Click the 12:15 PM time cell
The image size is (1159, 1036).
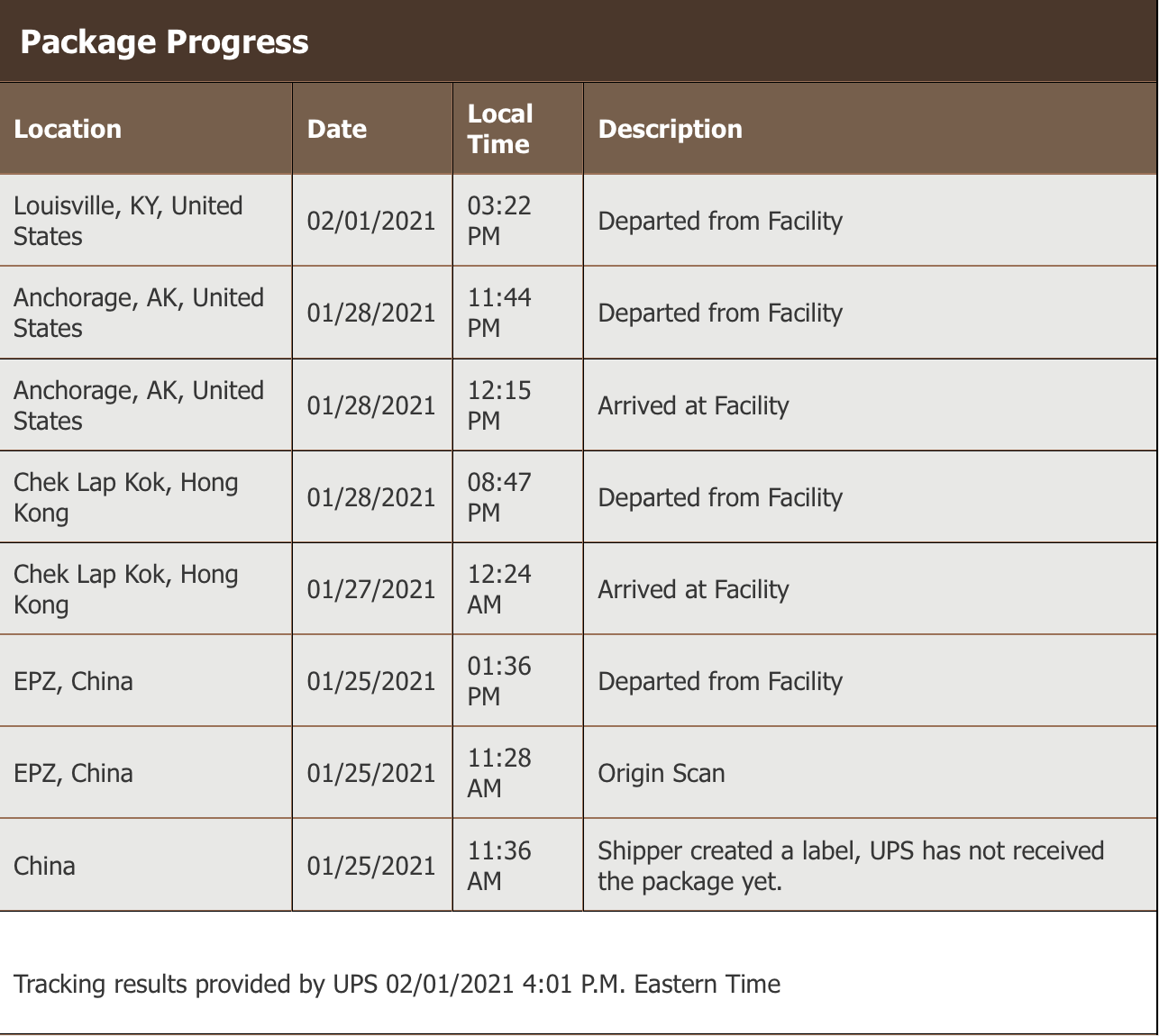(x=499, y=405)
